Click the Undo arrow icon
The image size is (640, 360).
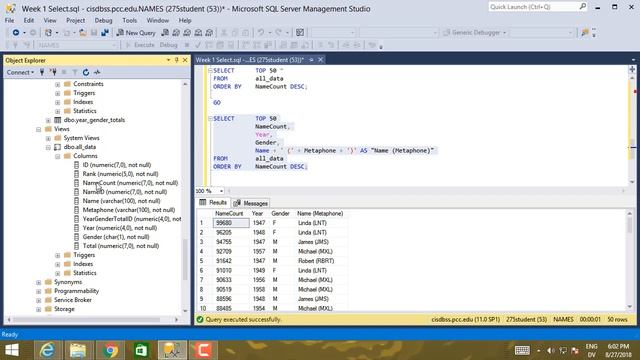point(261,33)
